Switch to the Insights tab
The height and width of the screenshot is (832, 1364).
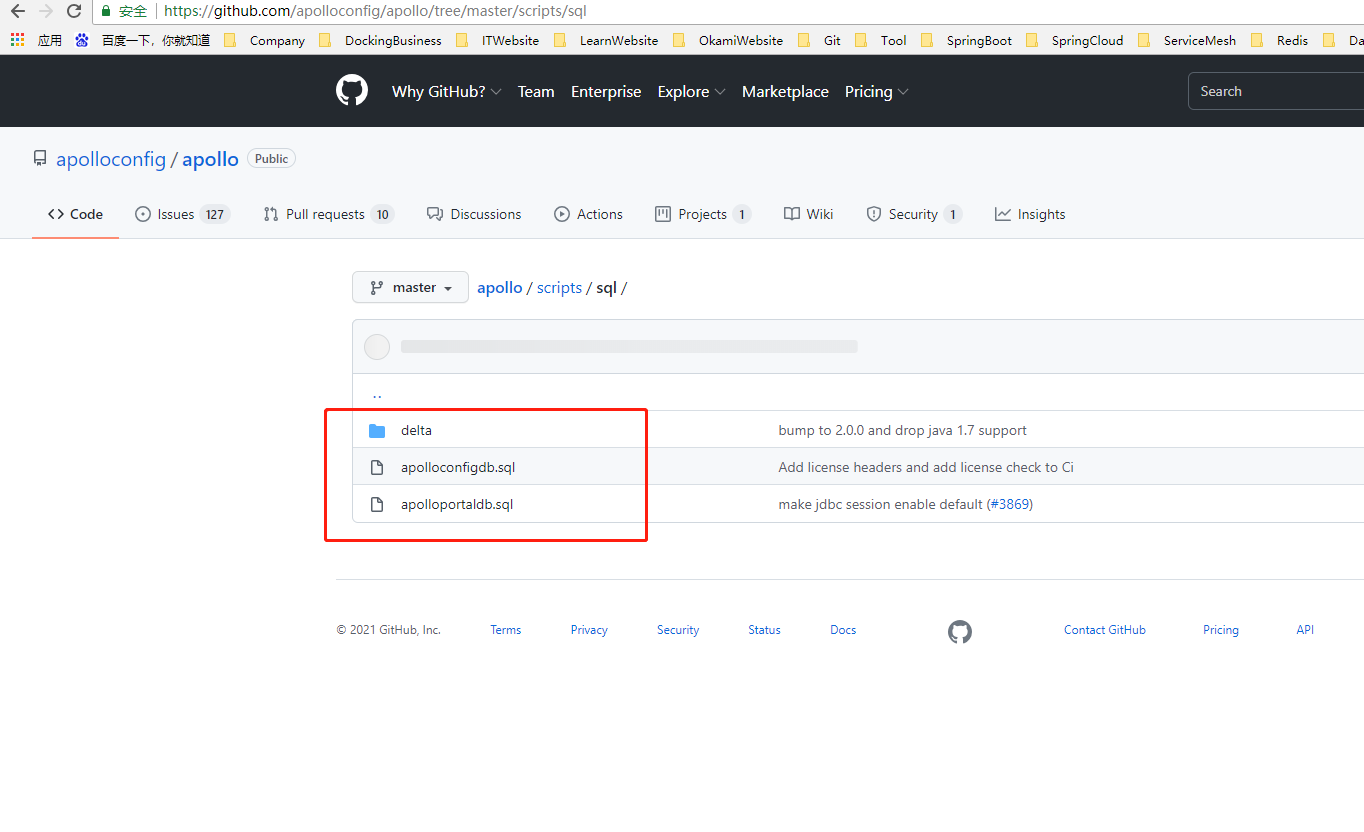(1030, 214)
